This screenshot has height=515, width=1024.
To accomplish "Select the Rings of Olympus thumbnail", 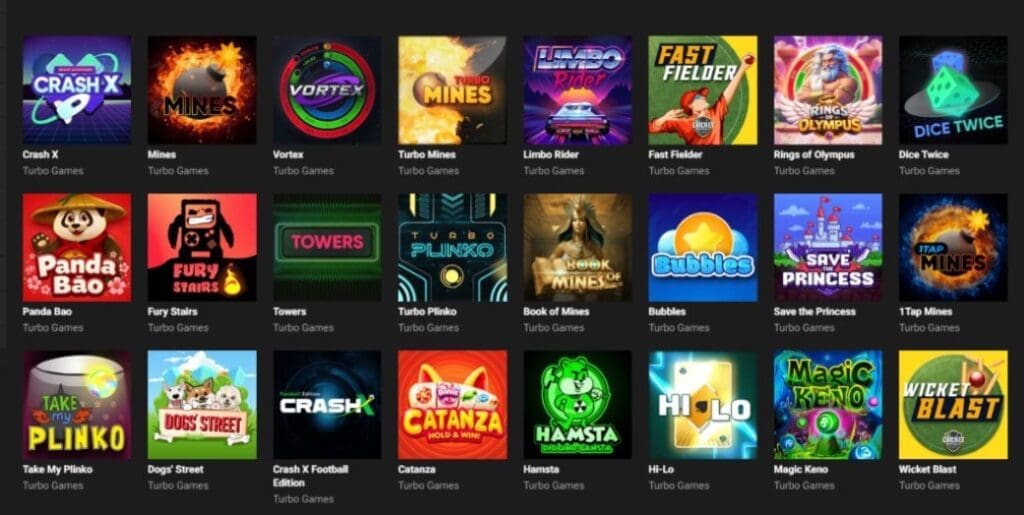I will point(828,90).
